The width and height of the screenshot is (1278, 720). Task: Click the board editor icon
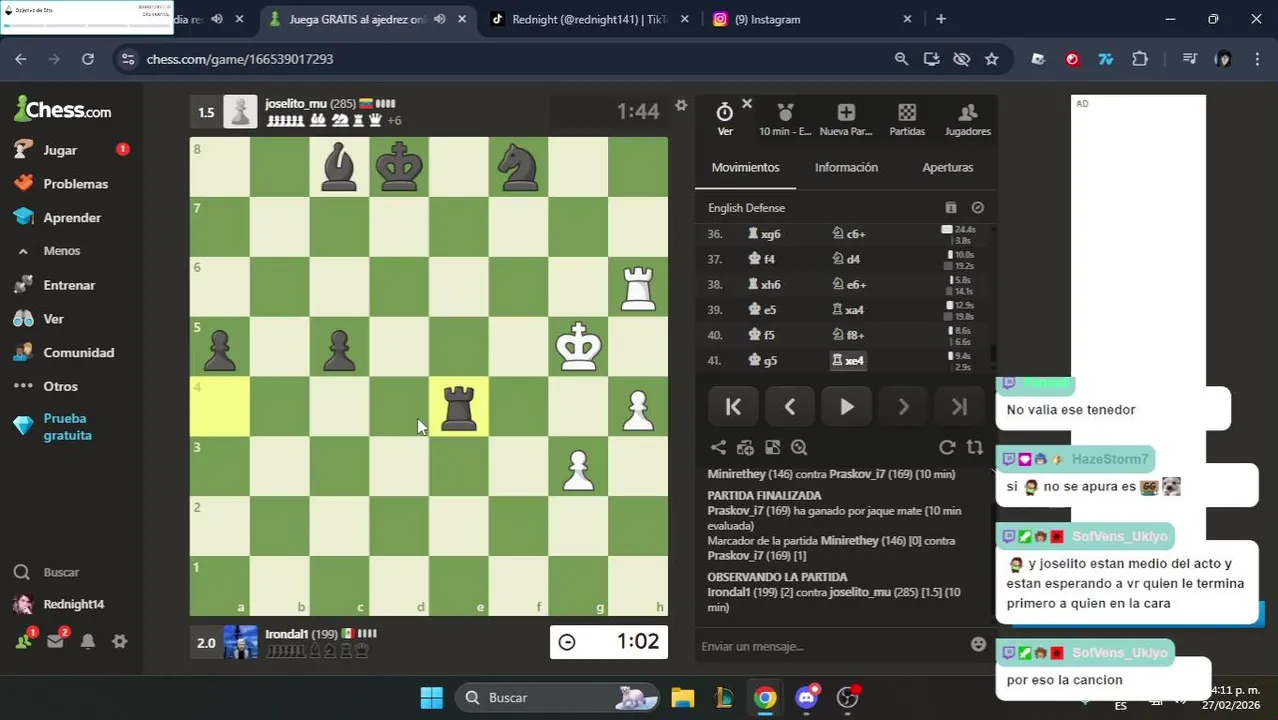coord(772,448)
